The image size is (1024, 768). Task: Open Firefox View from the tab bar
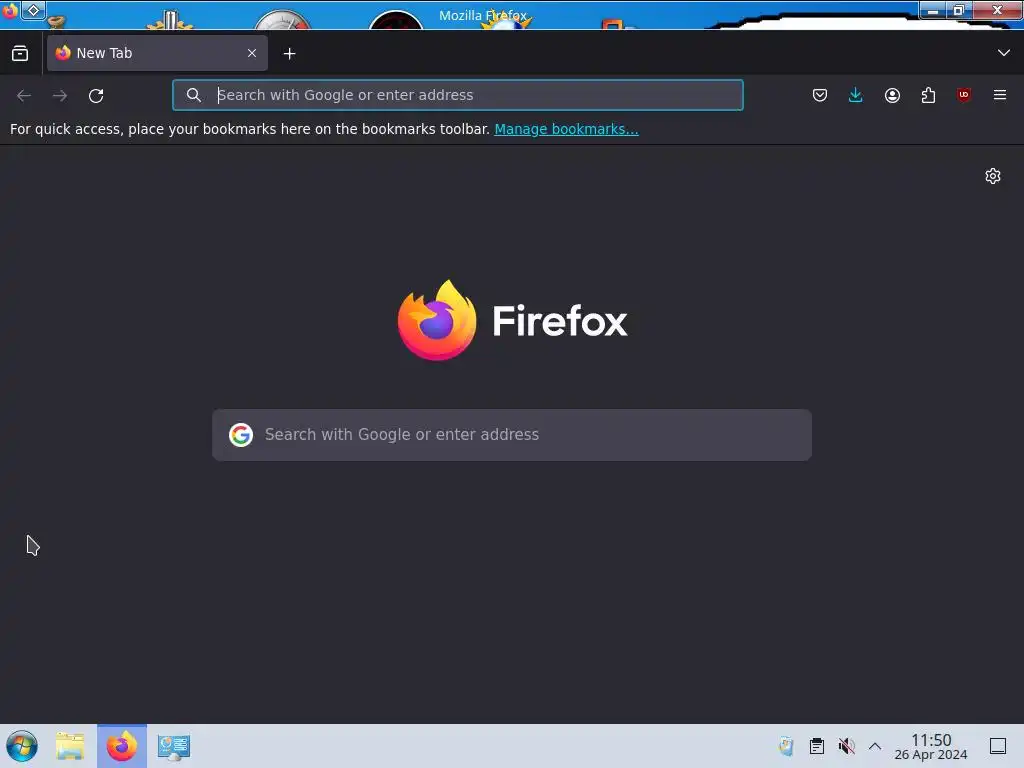pyautogui.click(x=20, y=54)
